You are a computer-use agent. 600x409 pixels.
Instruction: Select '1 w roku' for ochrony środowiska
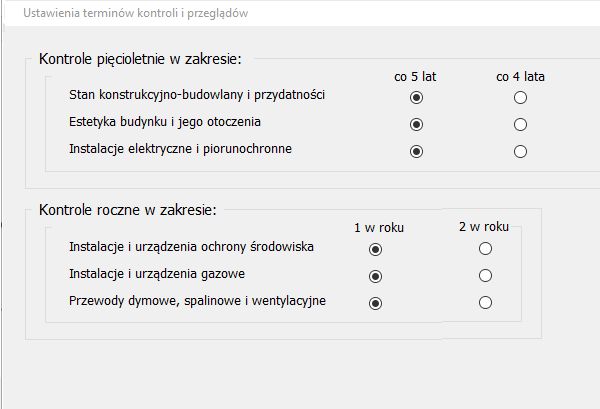(376, 249)
